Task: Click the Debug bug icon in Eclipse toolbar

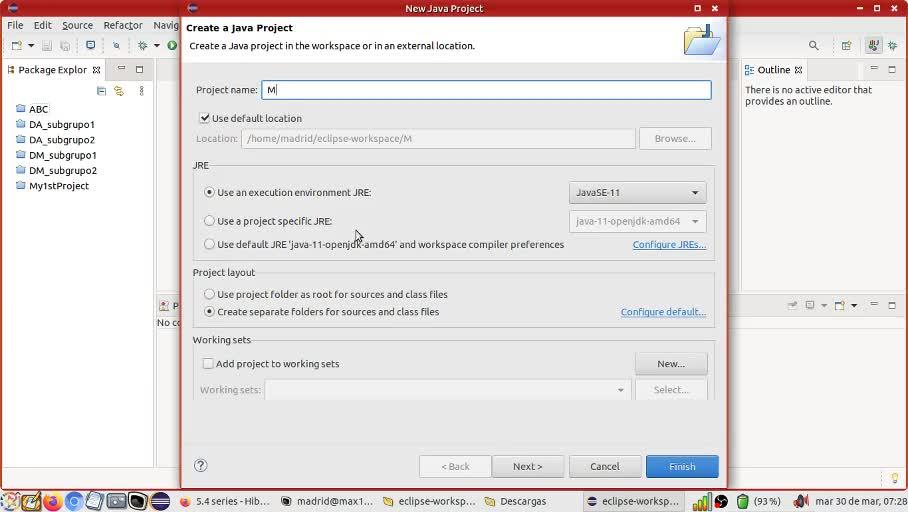Action: [142, 45]
